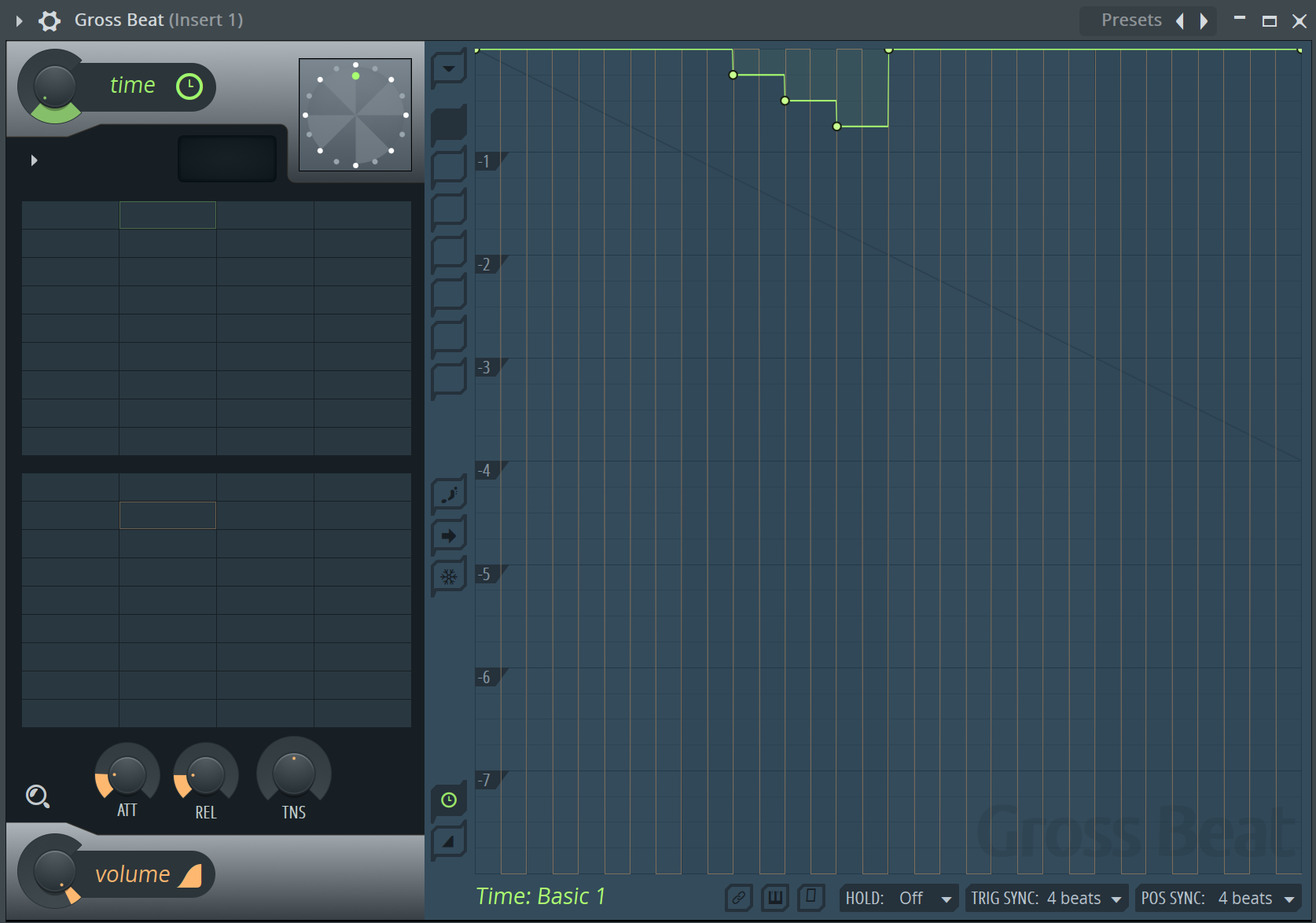Click the rectangle icon left of HOLD
The width and height of the screenshot is (1316, 923).
point(811,897)
